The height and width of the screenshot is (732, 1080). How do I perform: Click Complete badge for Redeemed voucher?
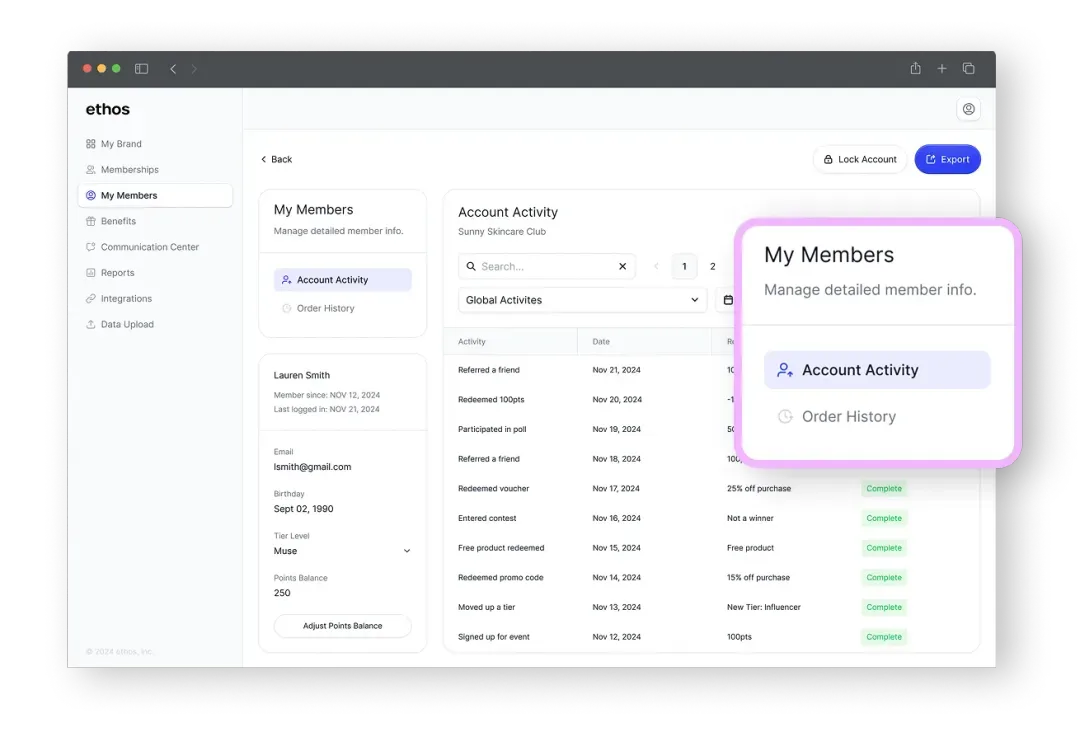click(x=884, y=488)
